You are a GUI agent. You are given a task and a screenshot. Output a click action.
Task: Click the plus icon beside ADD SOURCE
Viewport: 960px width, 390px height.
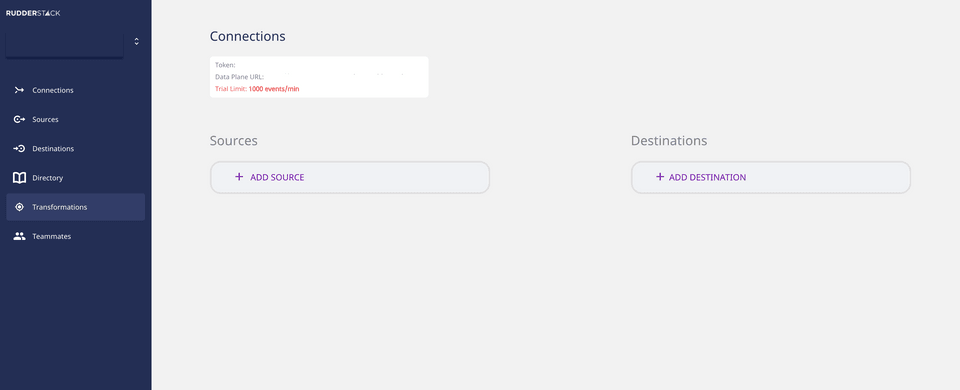tap(239, 177)
